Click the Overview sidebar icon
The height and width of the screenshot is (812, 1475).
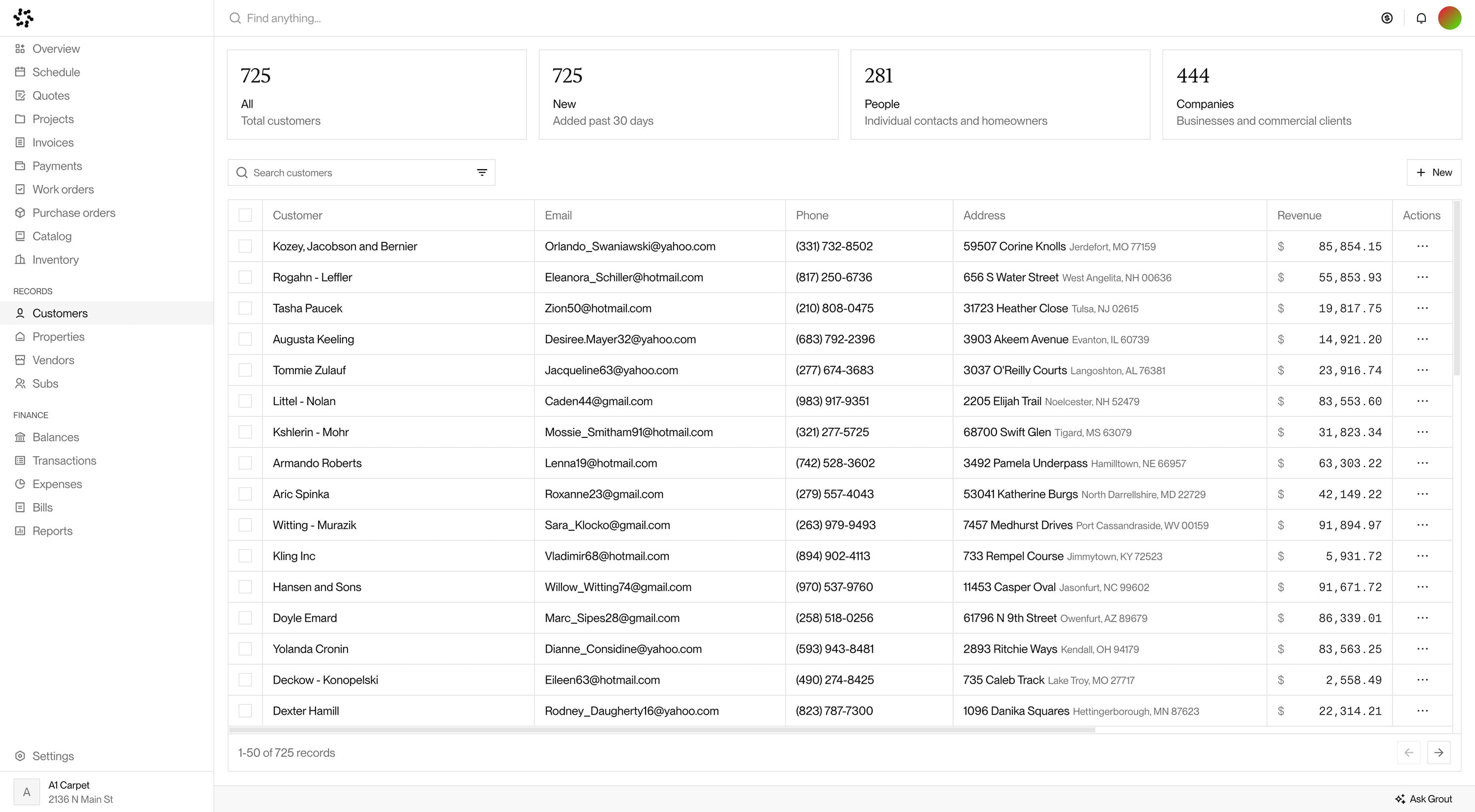(x=20, y=49)
